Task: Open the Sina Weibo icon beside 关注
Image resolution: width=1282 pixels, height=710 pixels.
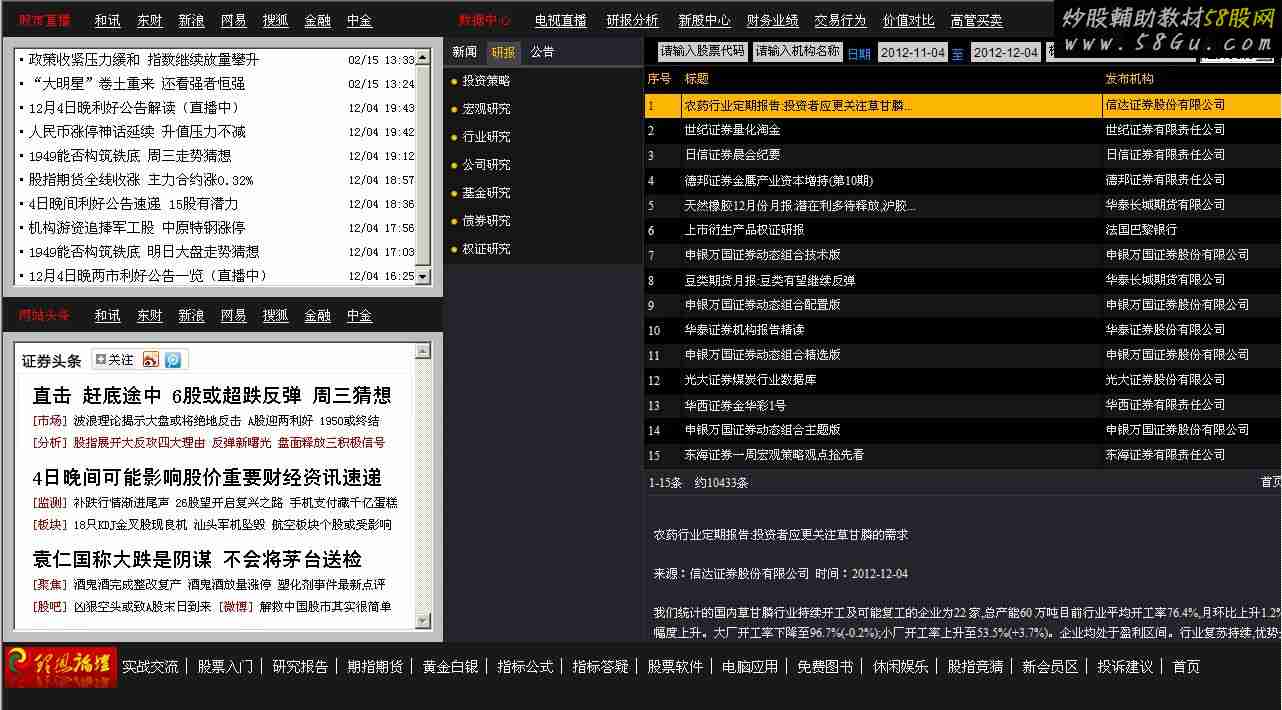Action: [151, 360]
